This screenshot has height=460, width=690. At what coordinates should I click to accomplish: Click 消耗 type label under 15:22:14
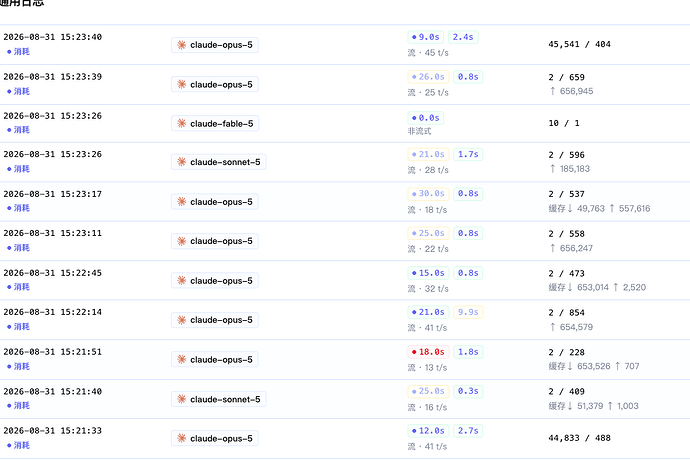point(18,327)
